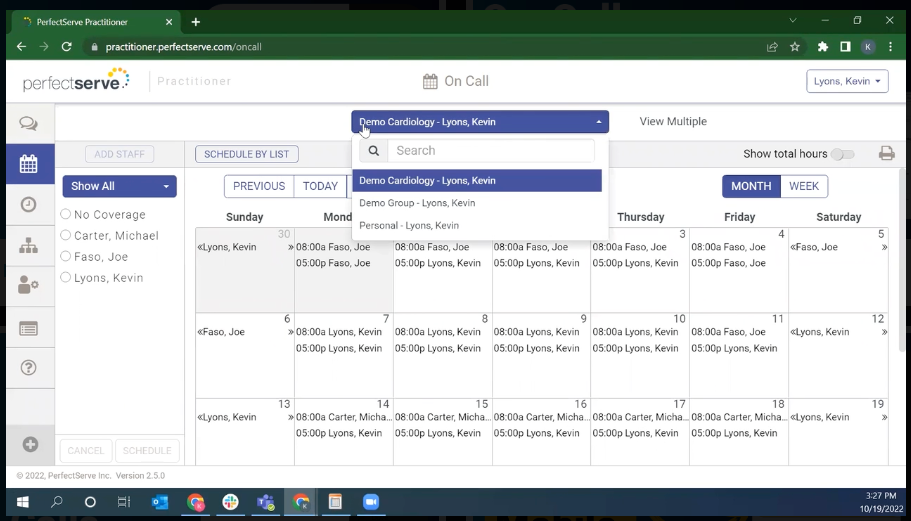Collapse the Demo Cardiology schedule dropdown
The width and height of the screenshot is (911, 521).
[x=480, y=122]
